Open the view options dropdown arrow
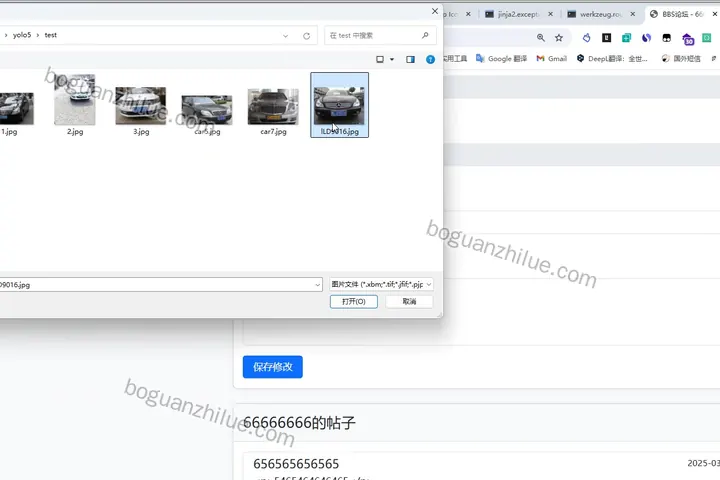 392,59
